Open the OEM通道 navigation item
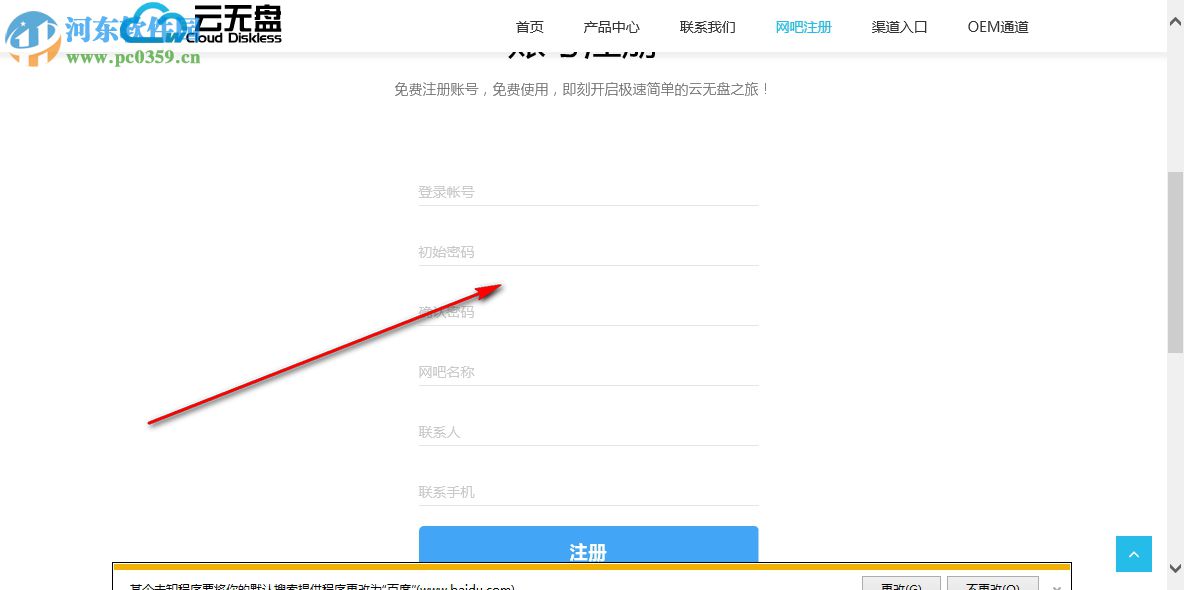Viewport: 1184px width, 590px height. point(997,27)
